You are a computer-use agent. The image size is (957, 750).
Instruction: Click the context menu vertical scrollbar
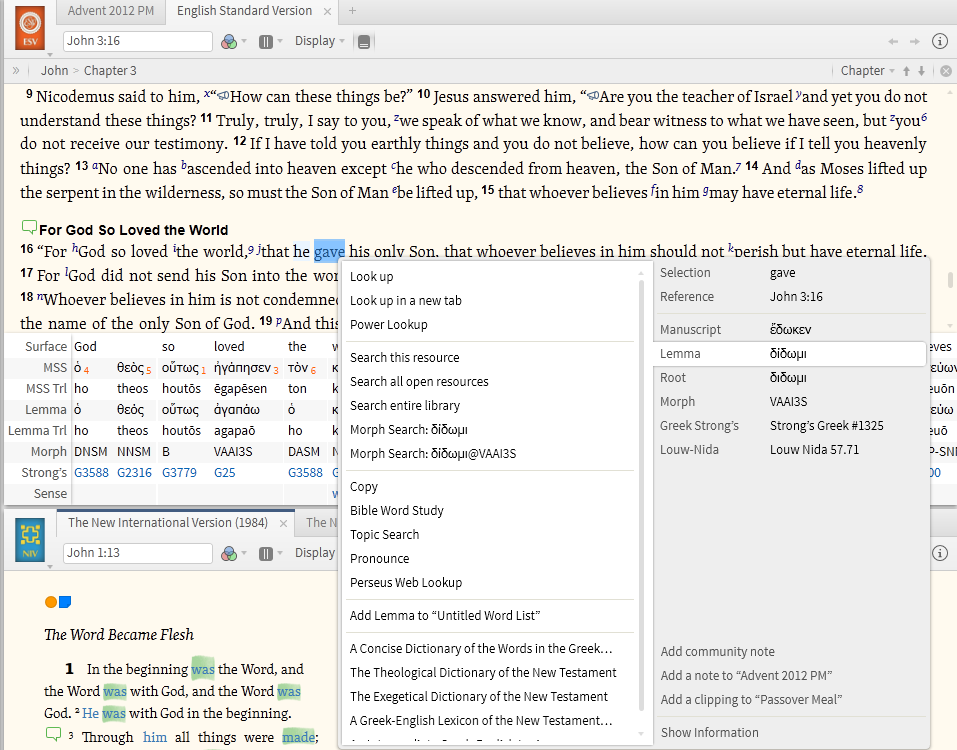pyautogui.click(x=641, y=494)
